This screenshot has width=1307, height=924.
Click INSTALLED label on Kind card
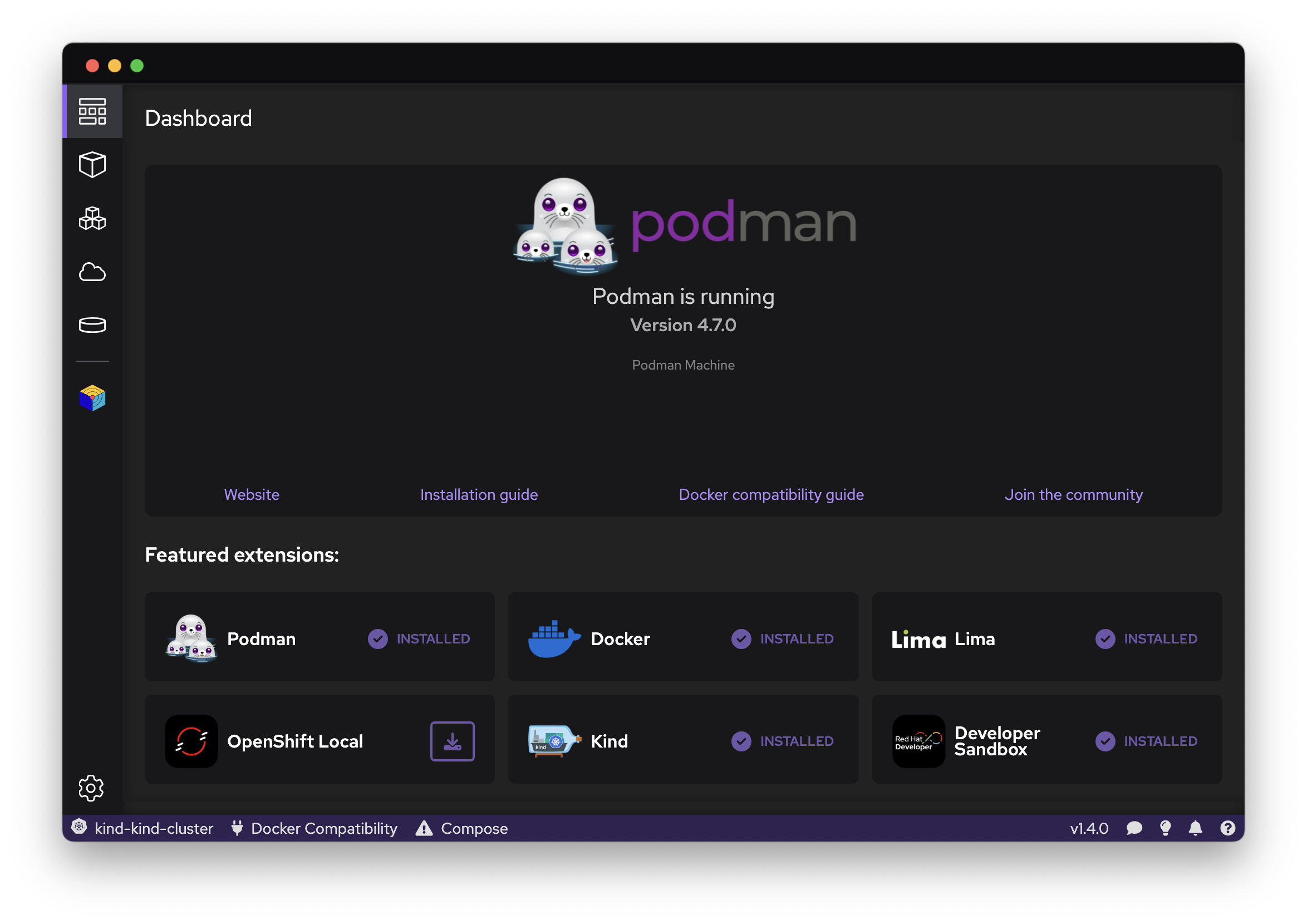click(x=797, y=741)
